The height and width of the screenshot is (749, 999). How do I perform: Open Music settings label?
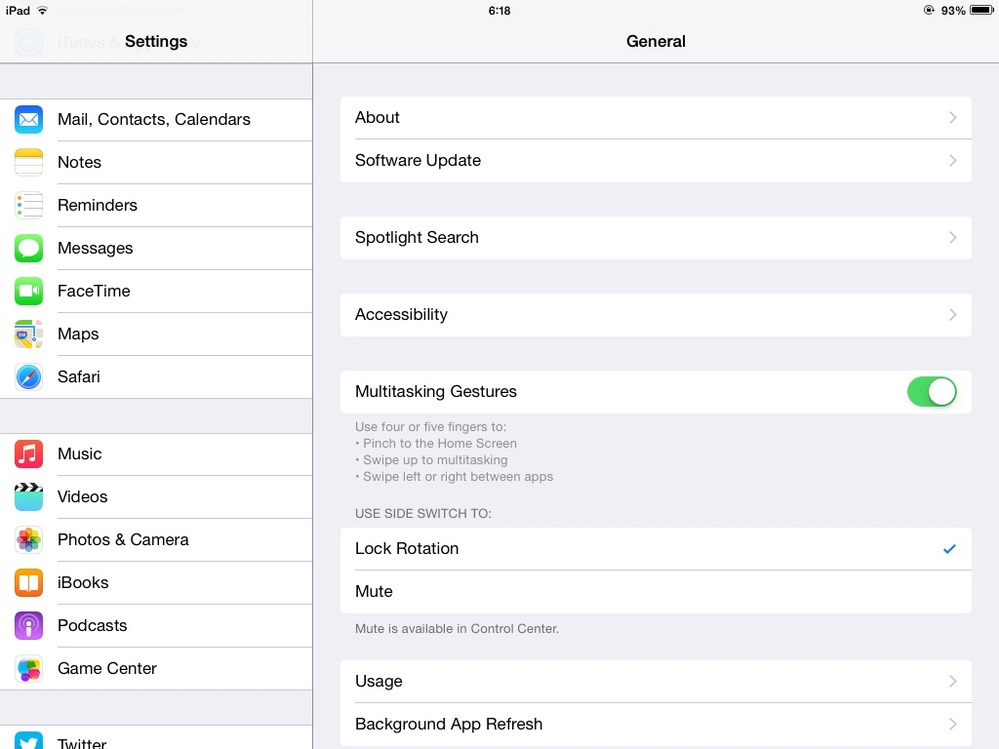(x=80, y=453)
